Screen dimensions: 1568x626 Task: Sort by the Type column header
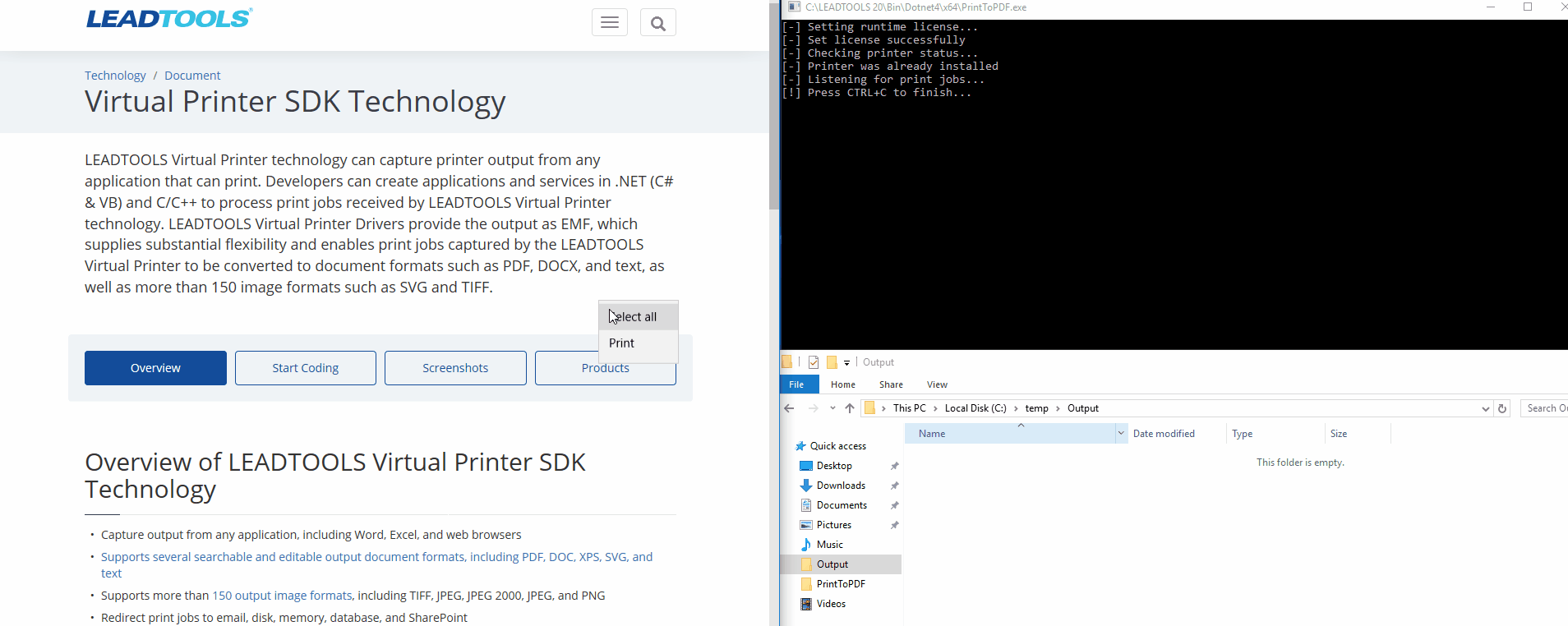click(1275, 434)
